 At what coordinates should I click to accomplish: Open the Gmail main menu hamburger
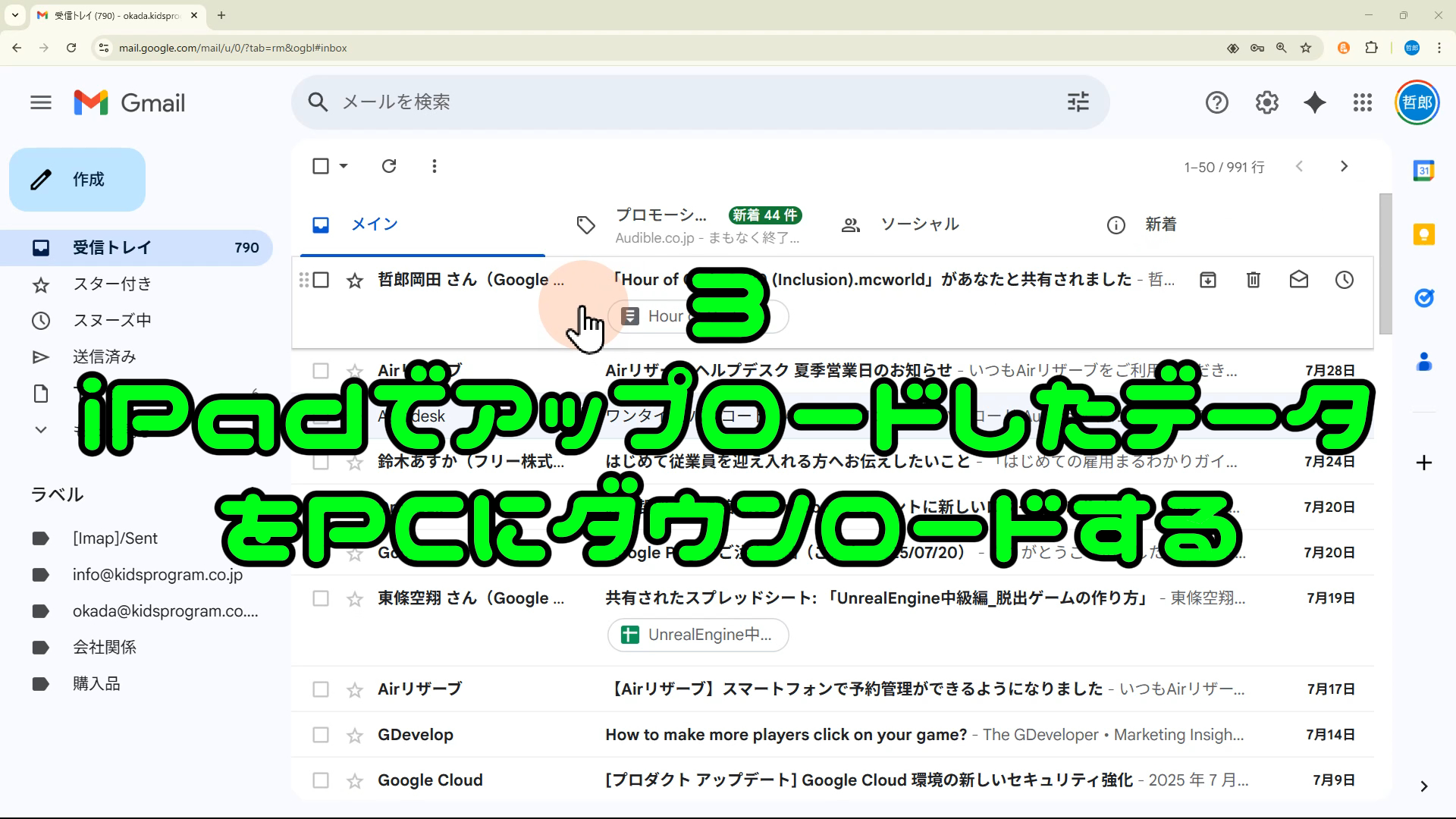41,102
